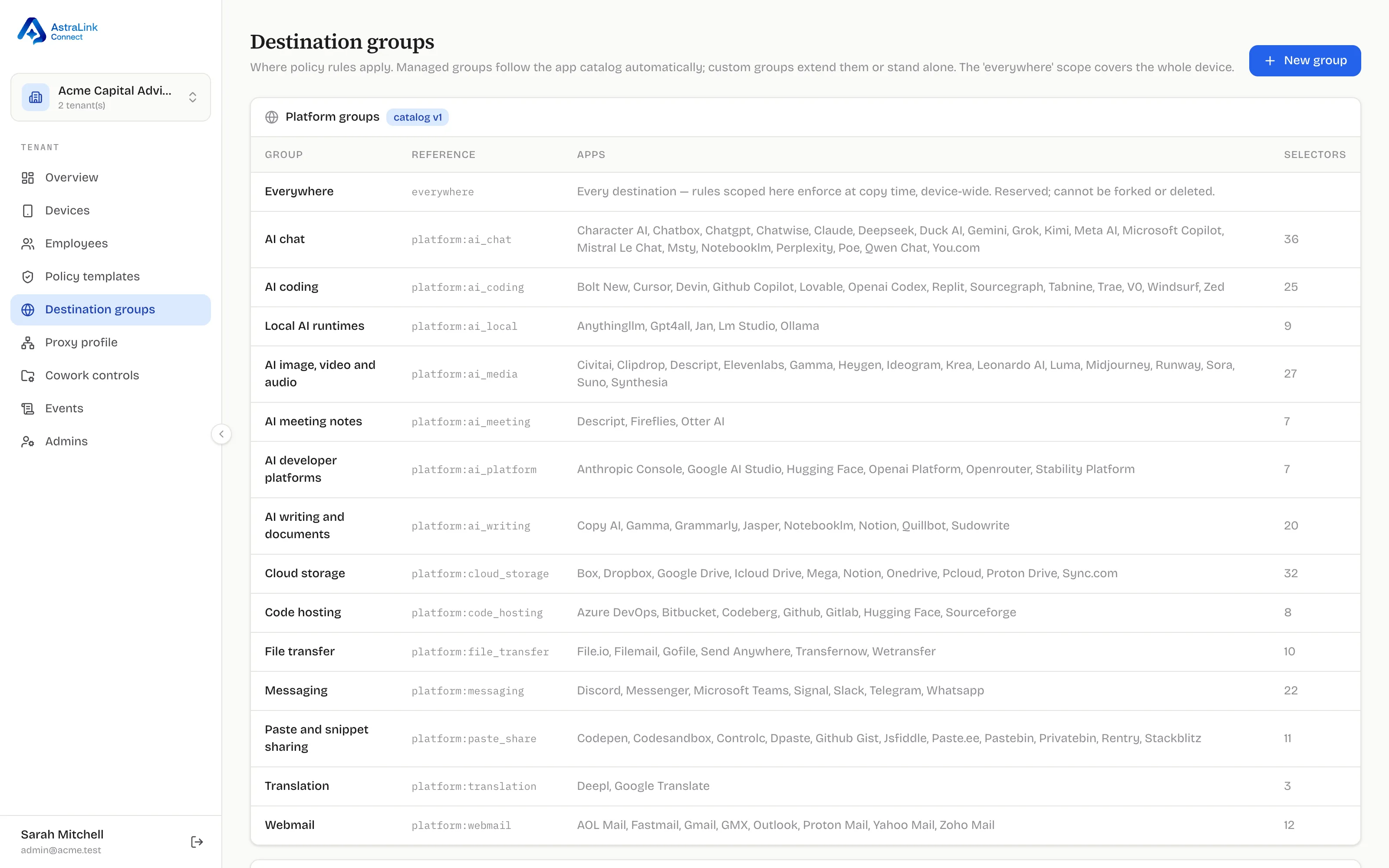Click Sarah Mitchell user name
The image size is (1389, 868).
pyautogui.click(x=62, y=835)
